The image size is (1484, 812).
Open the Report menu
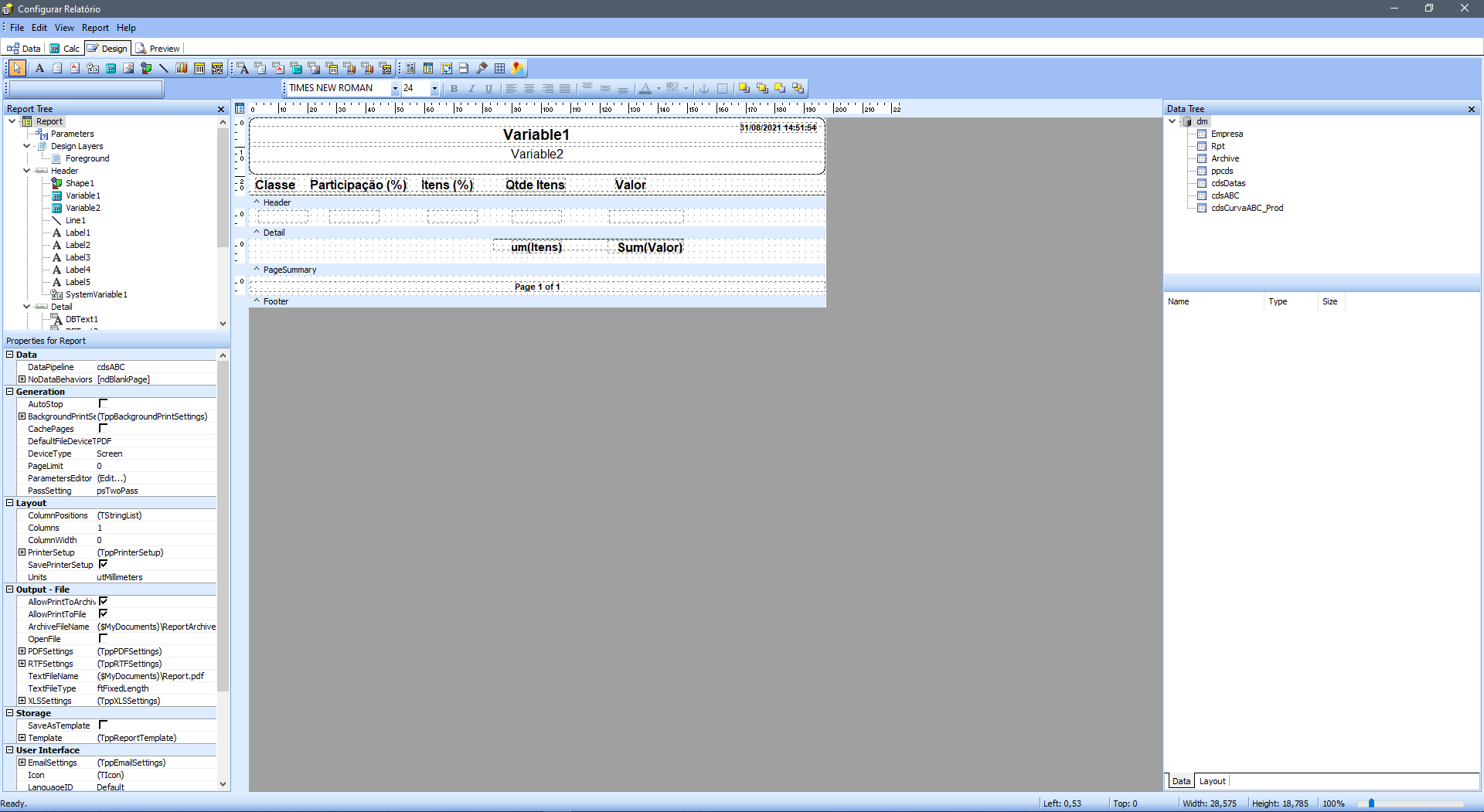click(95, 28)
